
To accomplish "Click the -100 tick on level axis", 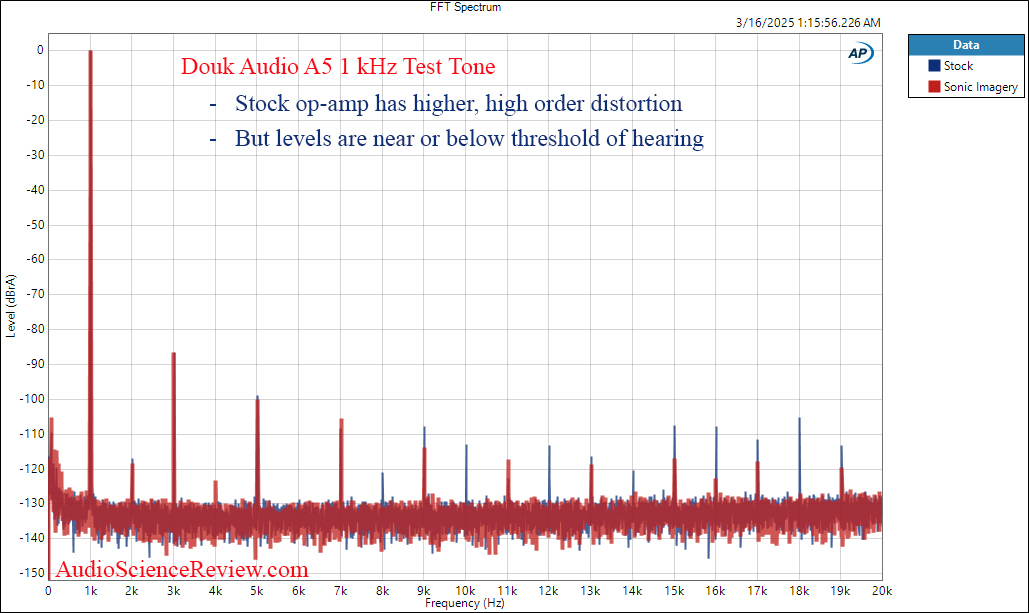I will tap(33, 398).
